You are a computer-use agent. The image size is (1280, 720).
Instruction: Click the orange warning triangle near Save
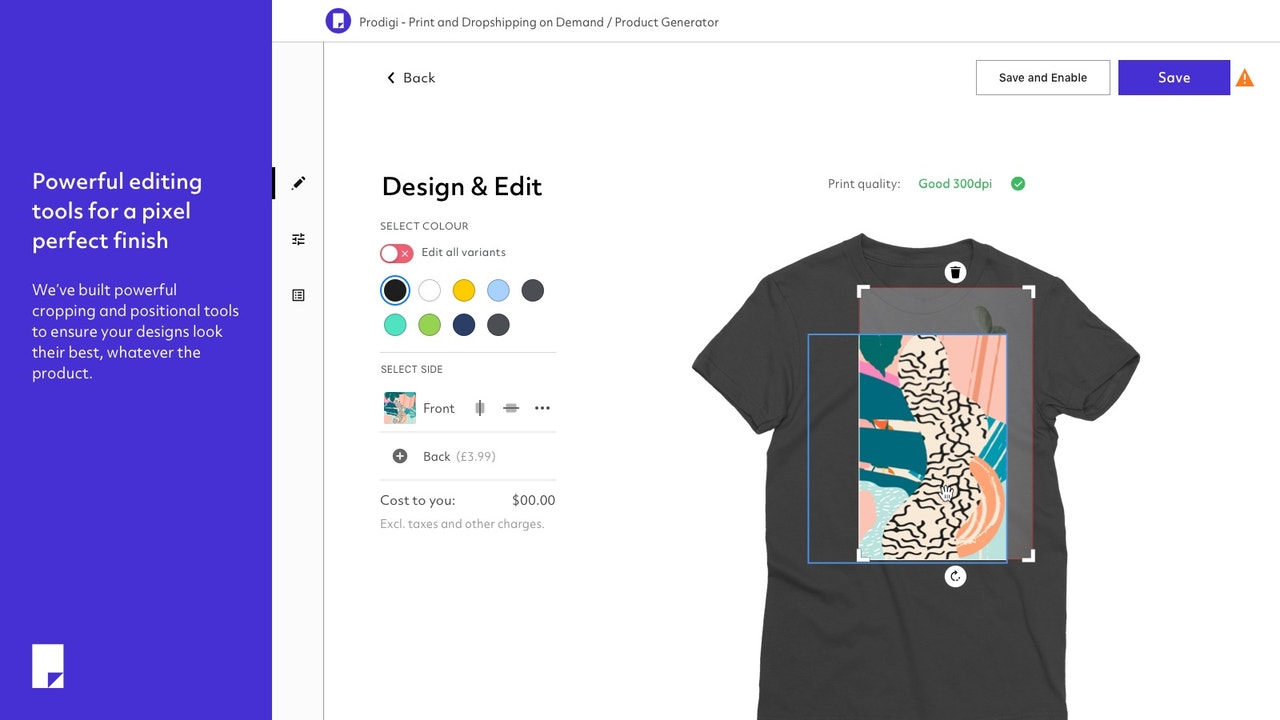[x=1245, y=76]
